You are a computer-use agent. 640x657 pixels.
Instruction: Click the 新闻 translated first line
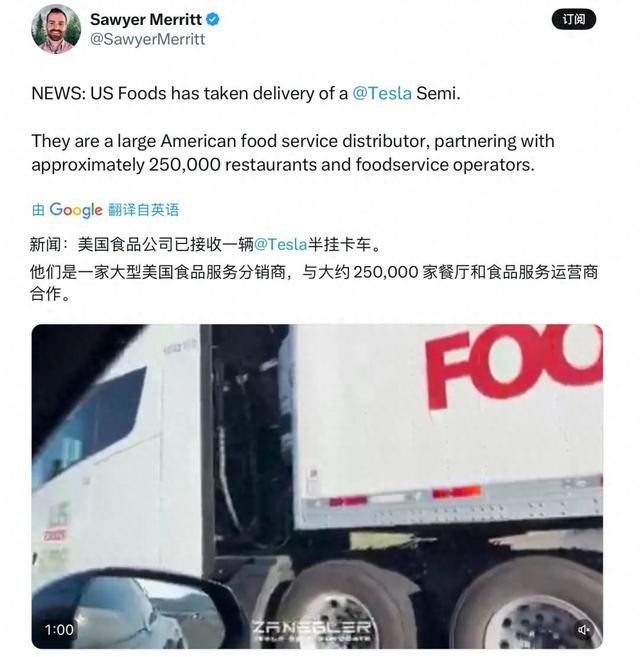point(205,244)
